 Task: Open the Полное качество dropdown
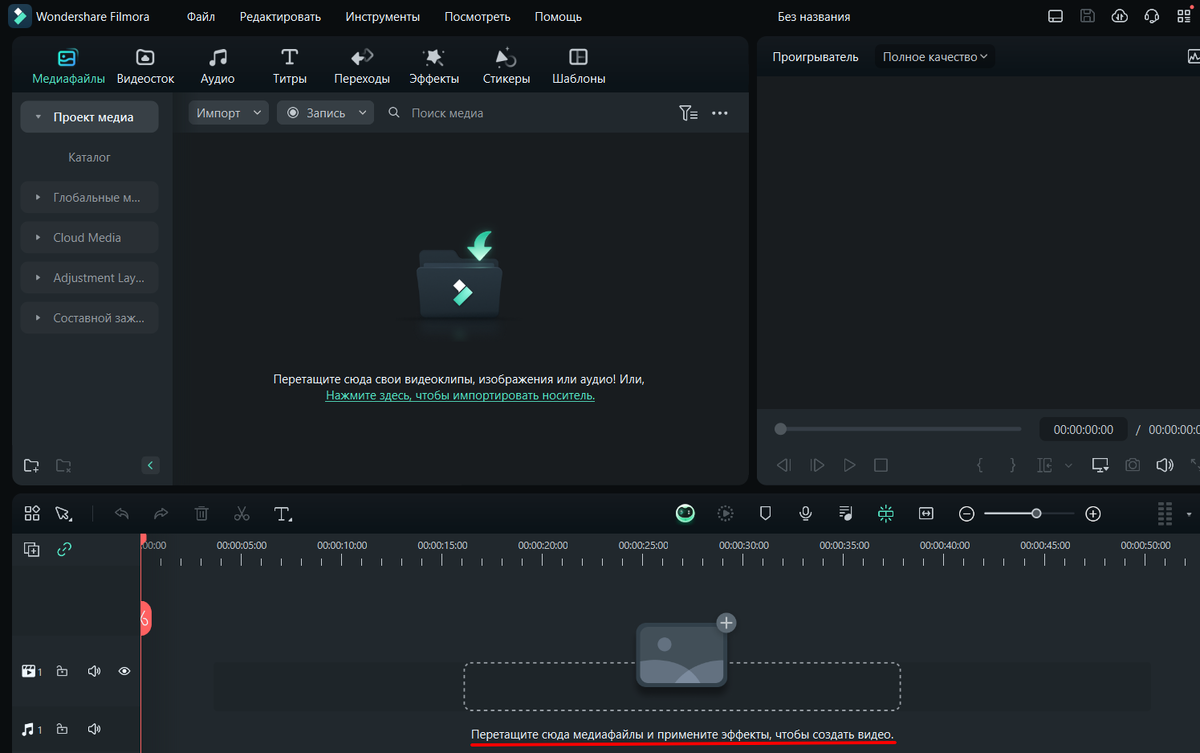pos(935,57)
